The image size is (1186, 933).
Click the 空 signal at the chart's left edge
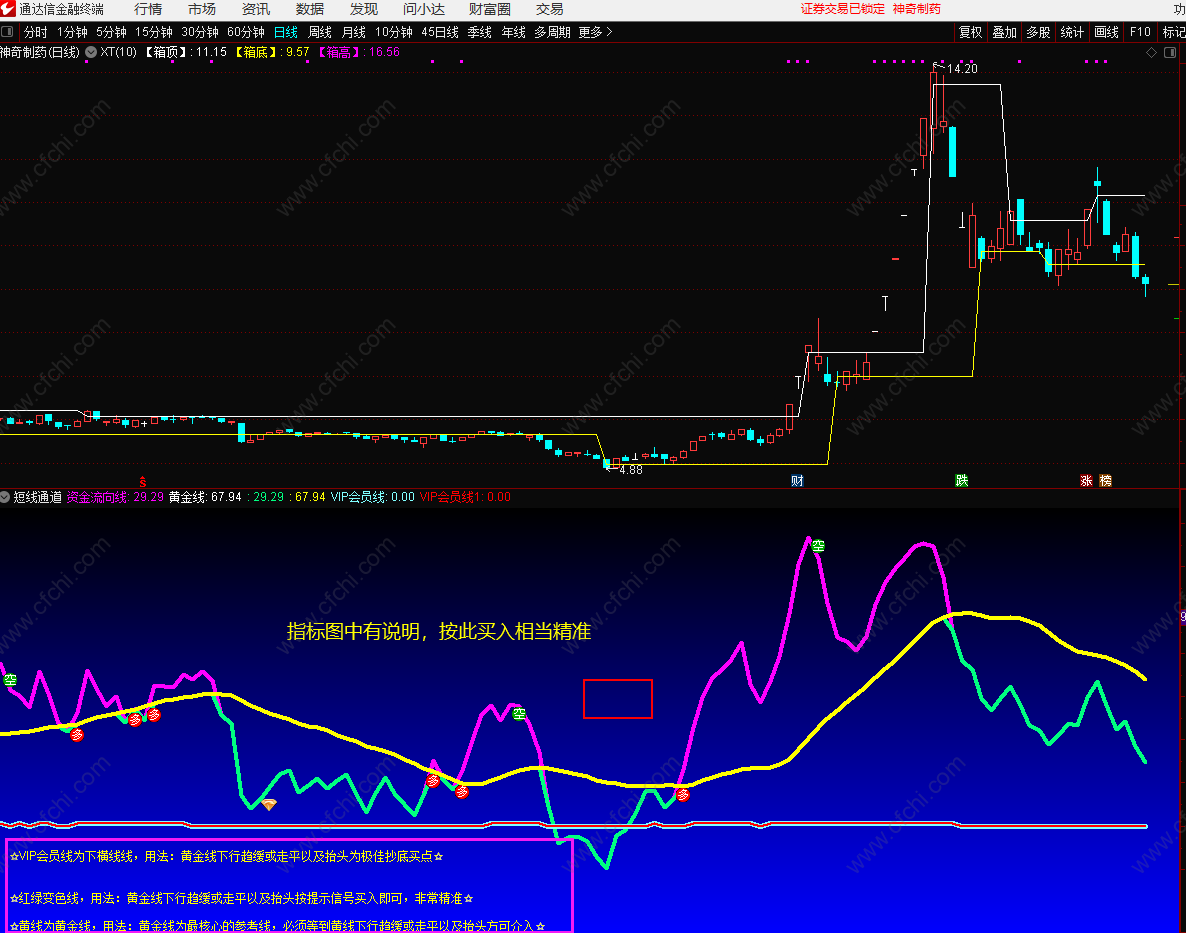[10, 680]
